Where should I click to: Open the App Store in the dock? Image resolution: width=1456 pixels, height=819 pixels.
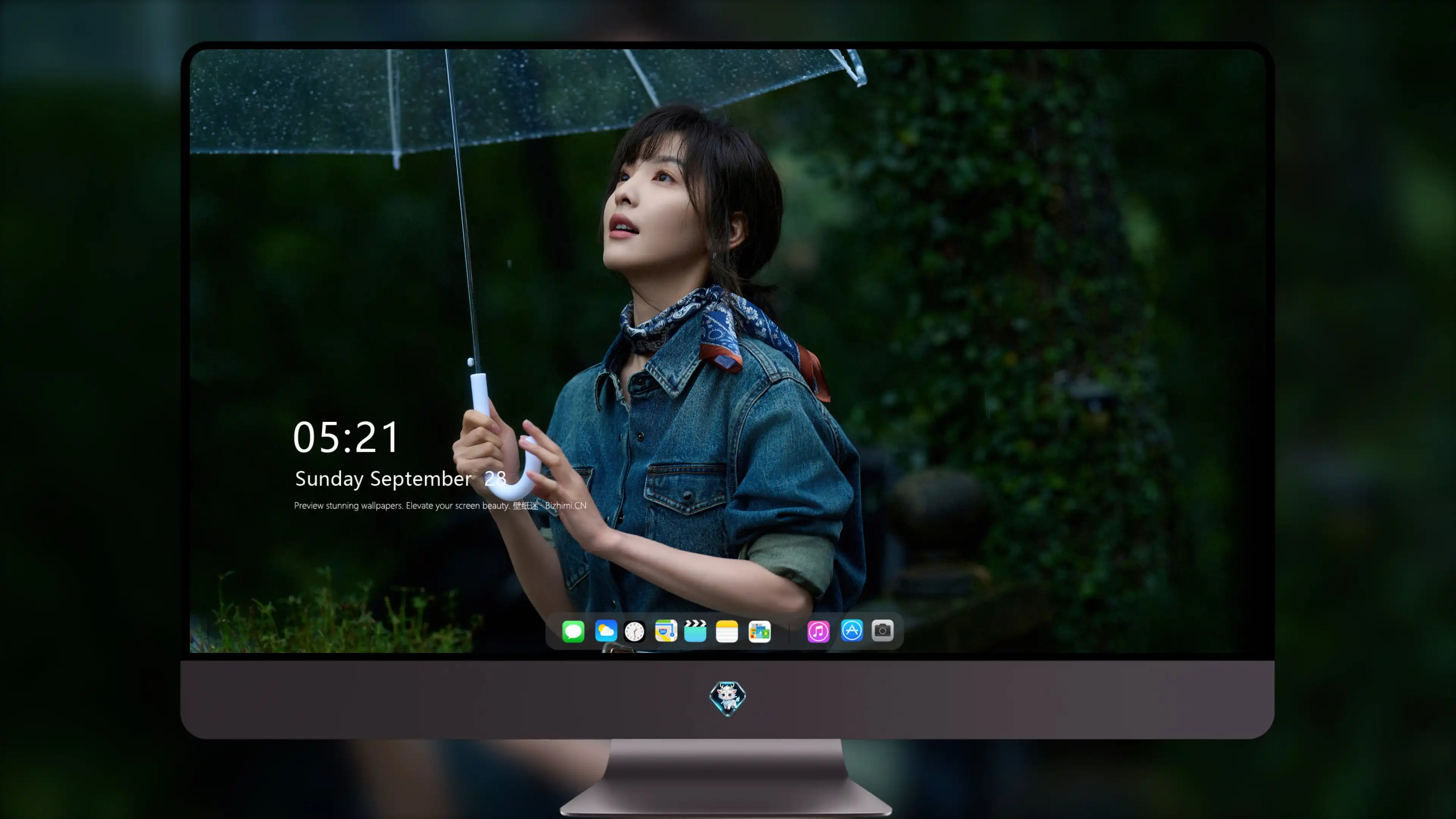(x=852, y=630)
